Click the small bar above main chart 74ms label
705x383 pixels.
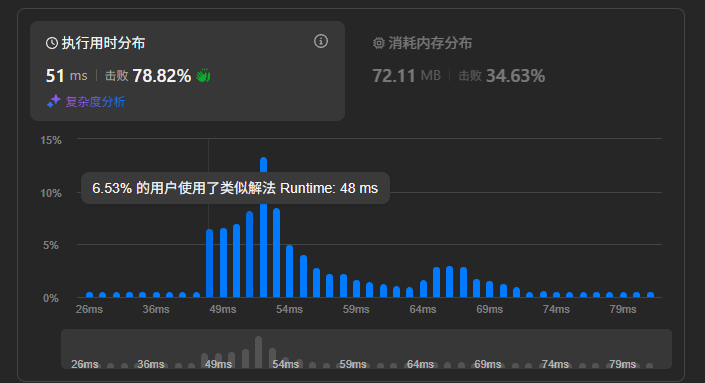coord(557,294)
